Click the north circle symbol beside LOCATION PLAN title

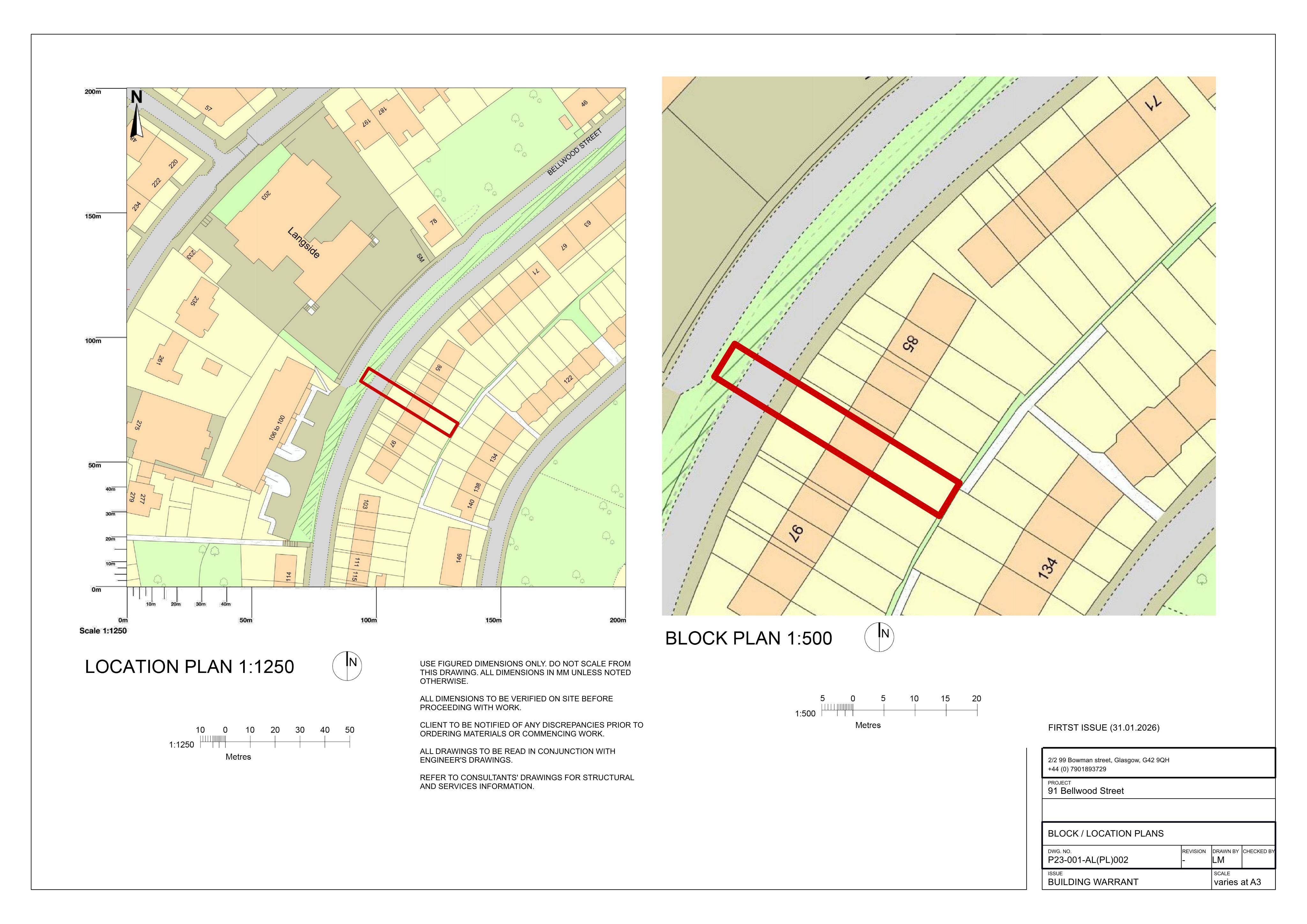pyautogui.click(x=347, y=666)
